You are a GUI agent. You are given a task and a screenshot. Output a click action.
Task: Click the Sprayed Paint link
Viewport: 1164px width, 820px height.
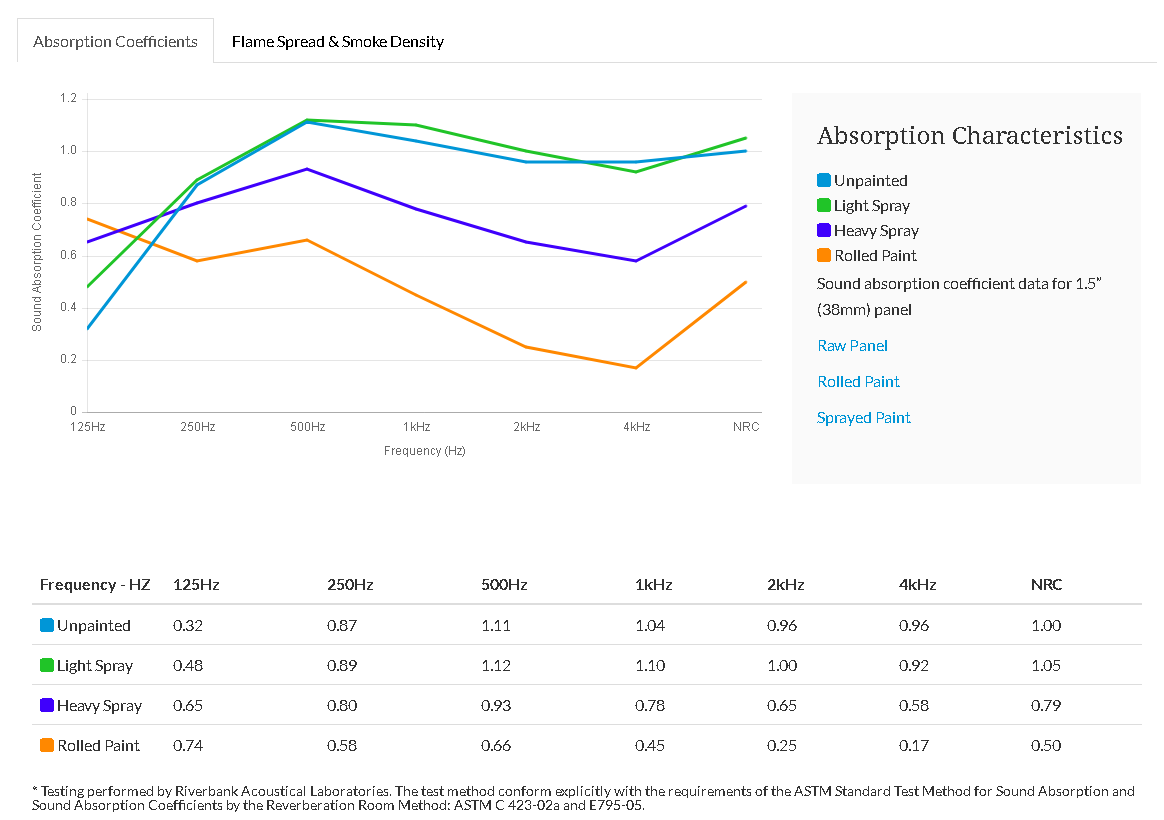click(863, 418)
